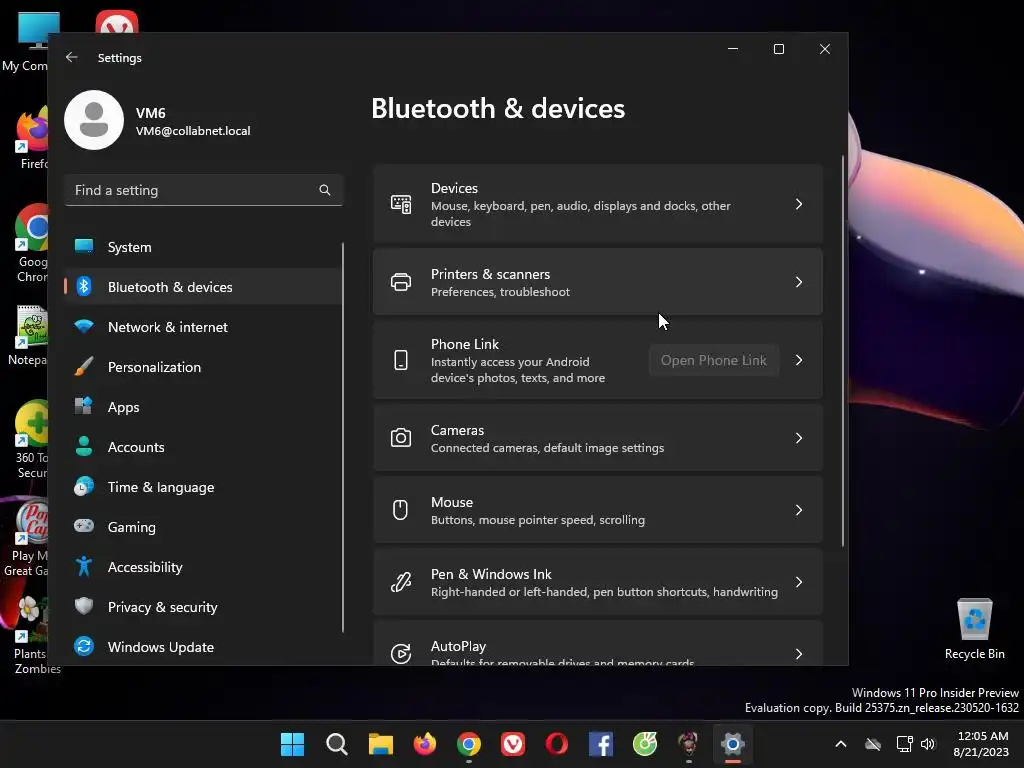Switch to Time & language category
This screenshot has width=1024, height=768.
pyautogui.click(x=202, y=487)
